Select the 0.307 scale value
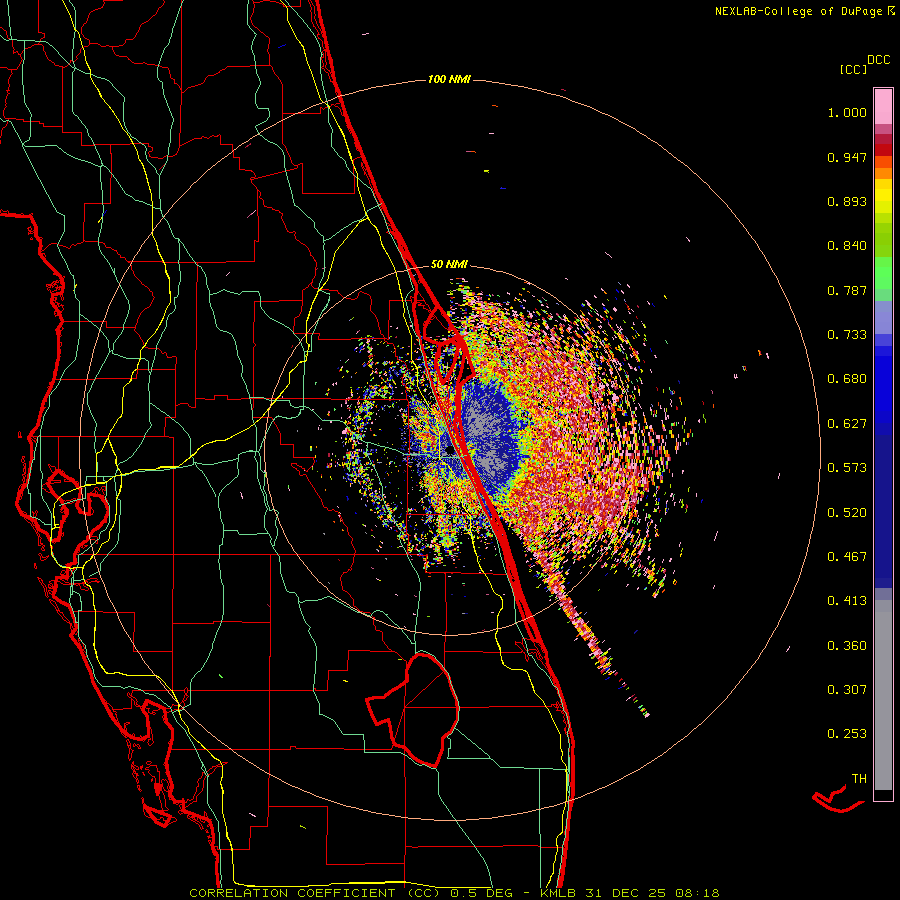Screen dimensions: 900x900 (847, 690)
